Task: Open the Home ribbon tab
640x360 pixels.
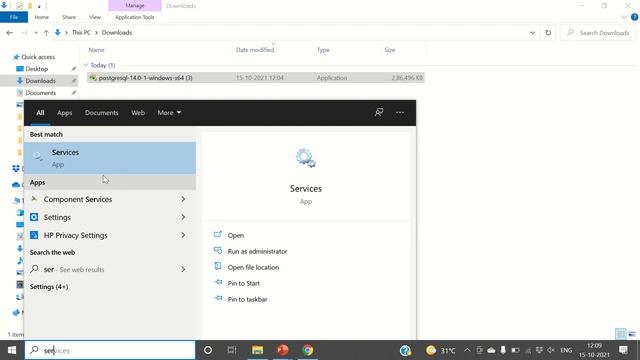Action: (x=42, y=17)
